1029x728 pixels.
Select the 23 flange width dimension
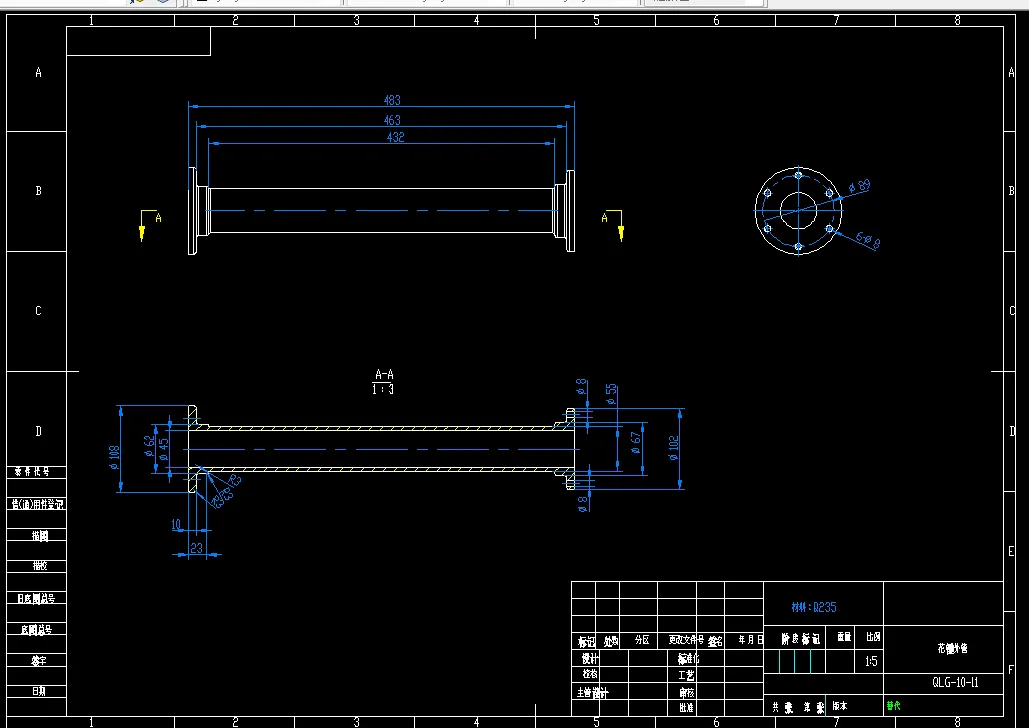point(196,548)
